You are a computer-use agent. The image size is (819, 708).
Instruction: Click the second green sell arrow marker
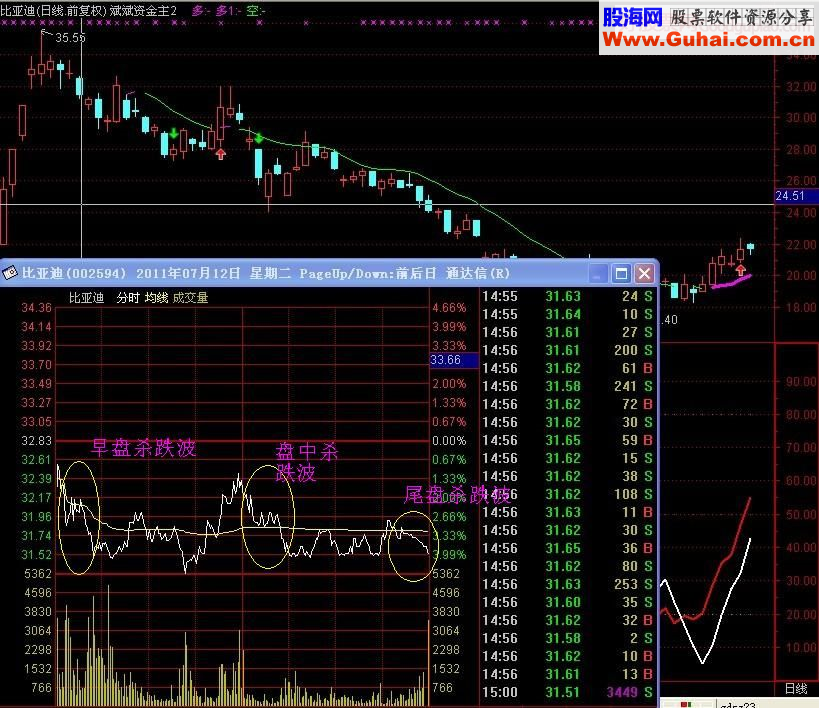point(259,138)
